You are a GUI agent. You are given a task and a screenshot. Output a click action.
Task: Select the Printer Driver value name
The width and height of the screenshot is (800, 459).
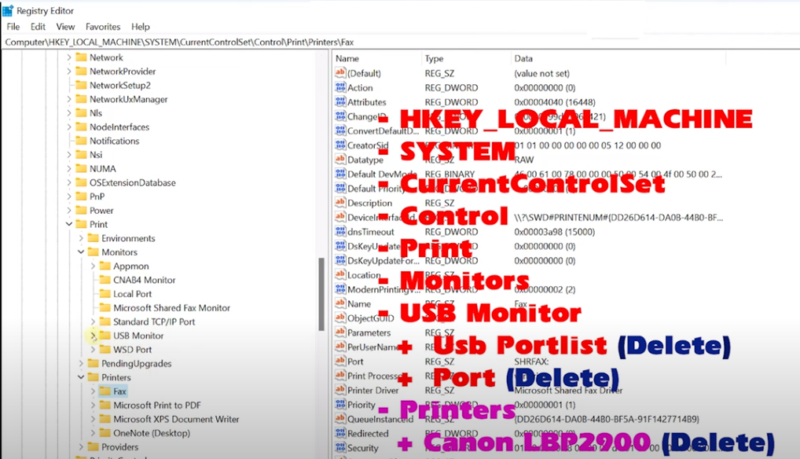(x=373, y=390)
